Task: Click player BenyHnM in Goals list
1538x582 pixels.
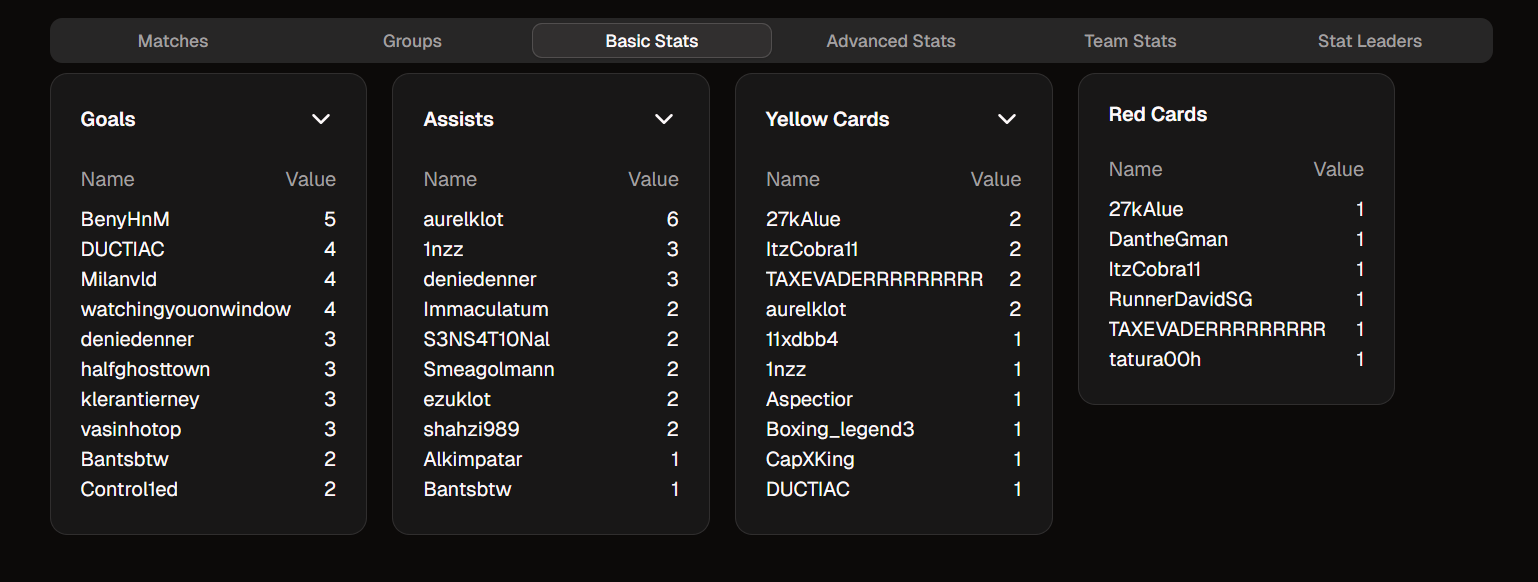Action: [x=118, y=219]
